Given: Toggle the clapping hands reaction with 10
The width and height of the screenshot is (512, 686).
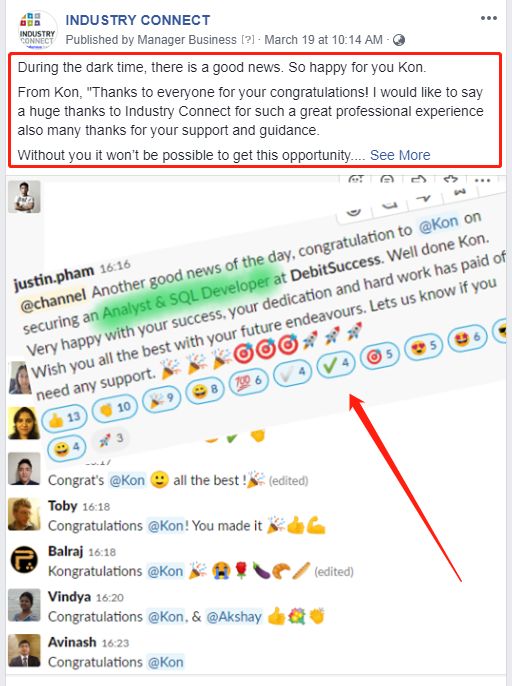Looking at the screenshot, I should tap(115, 409).
